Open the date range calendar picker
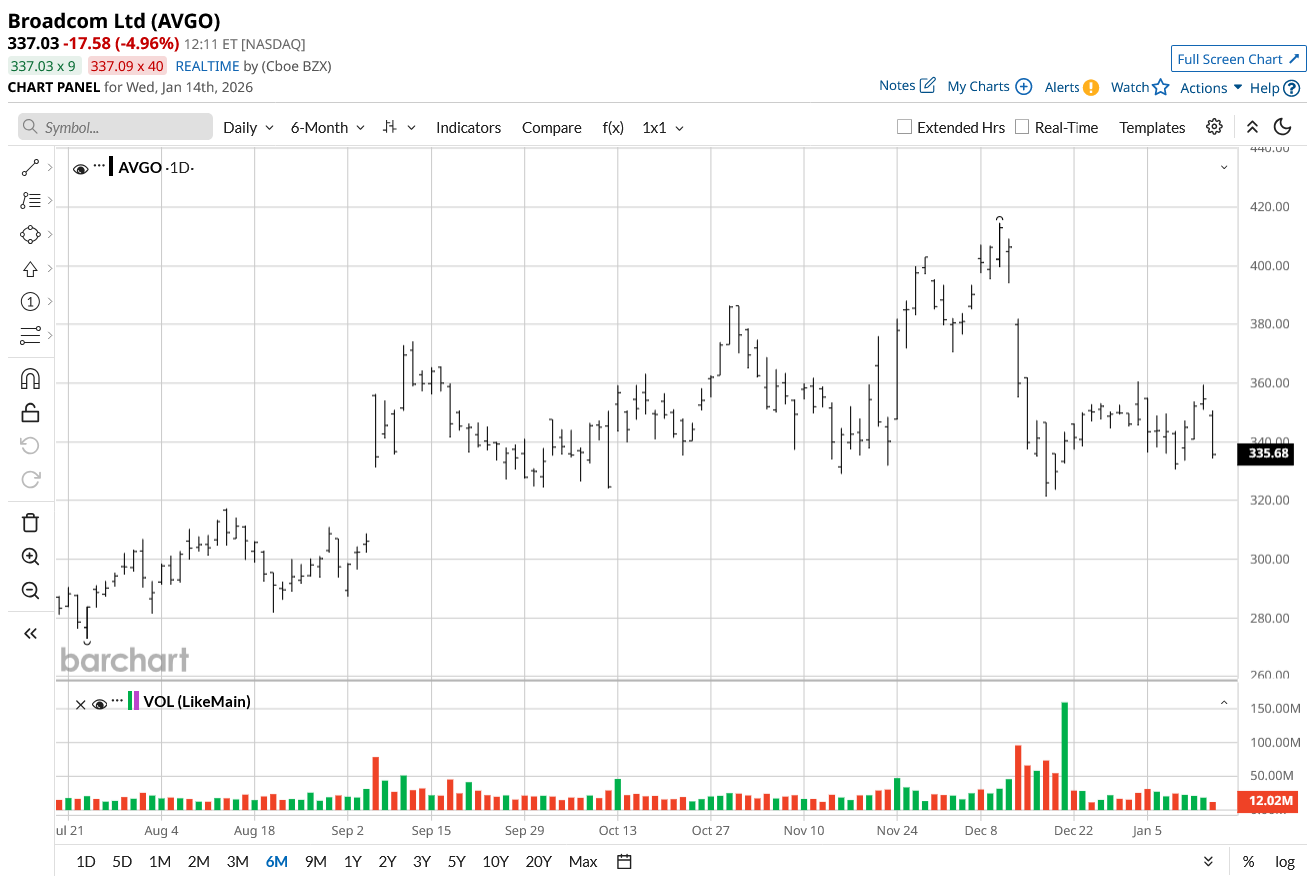Screen dimensions: 1308x876 [x=624, y=861]
